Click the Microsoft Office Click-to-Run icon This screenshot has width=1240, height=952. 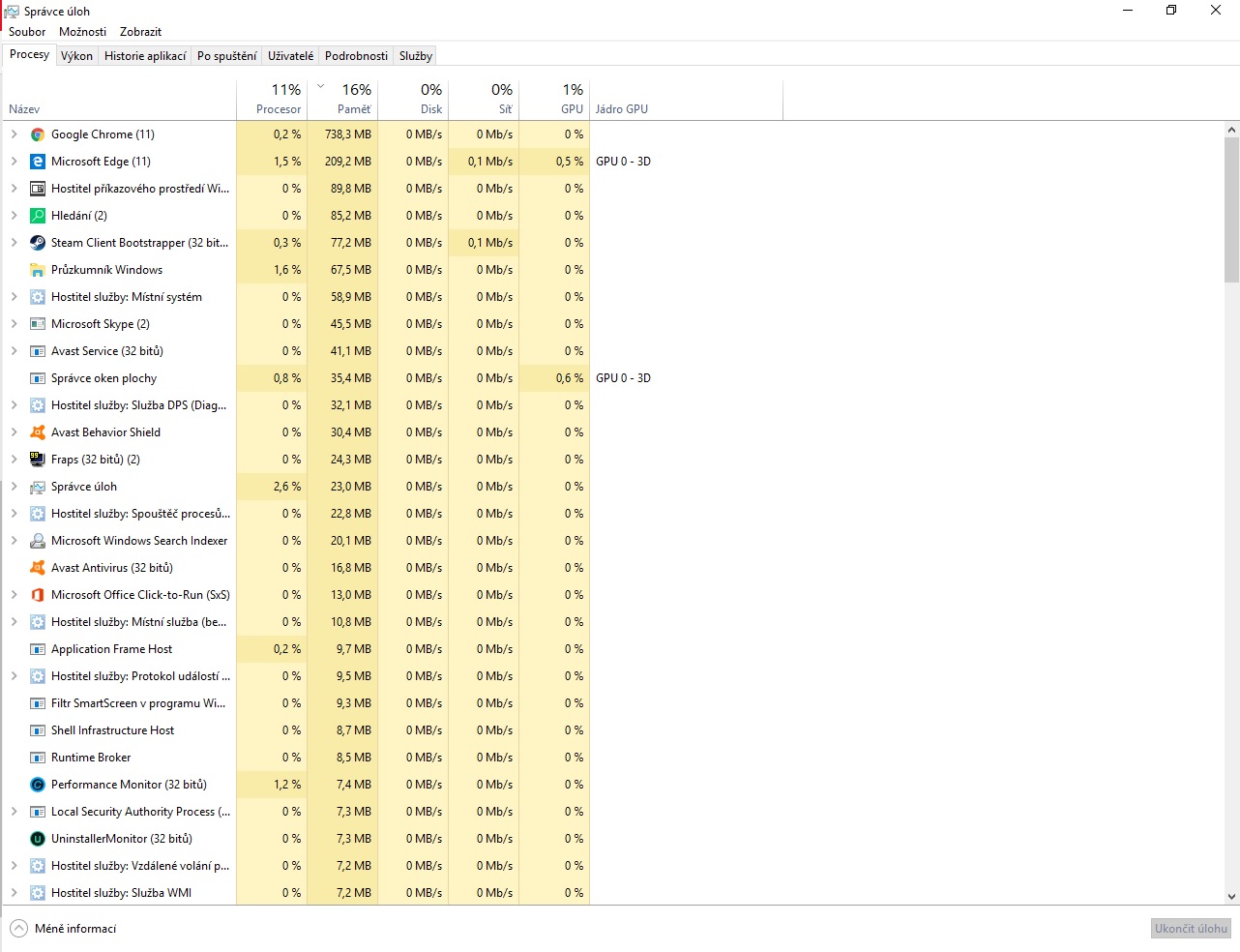pyautogui.click(x=38, y=595)
